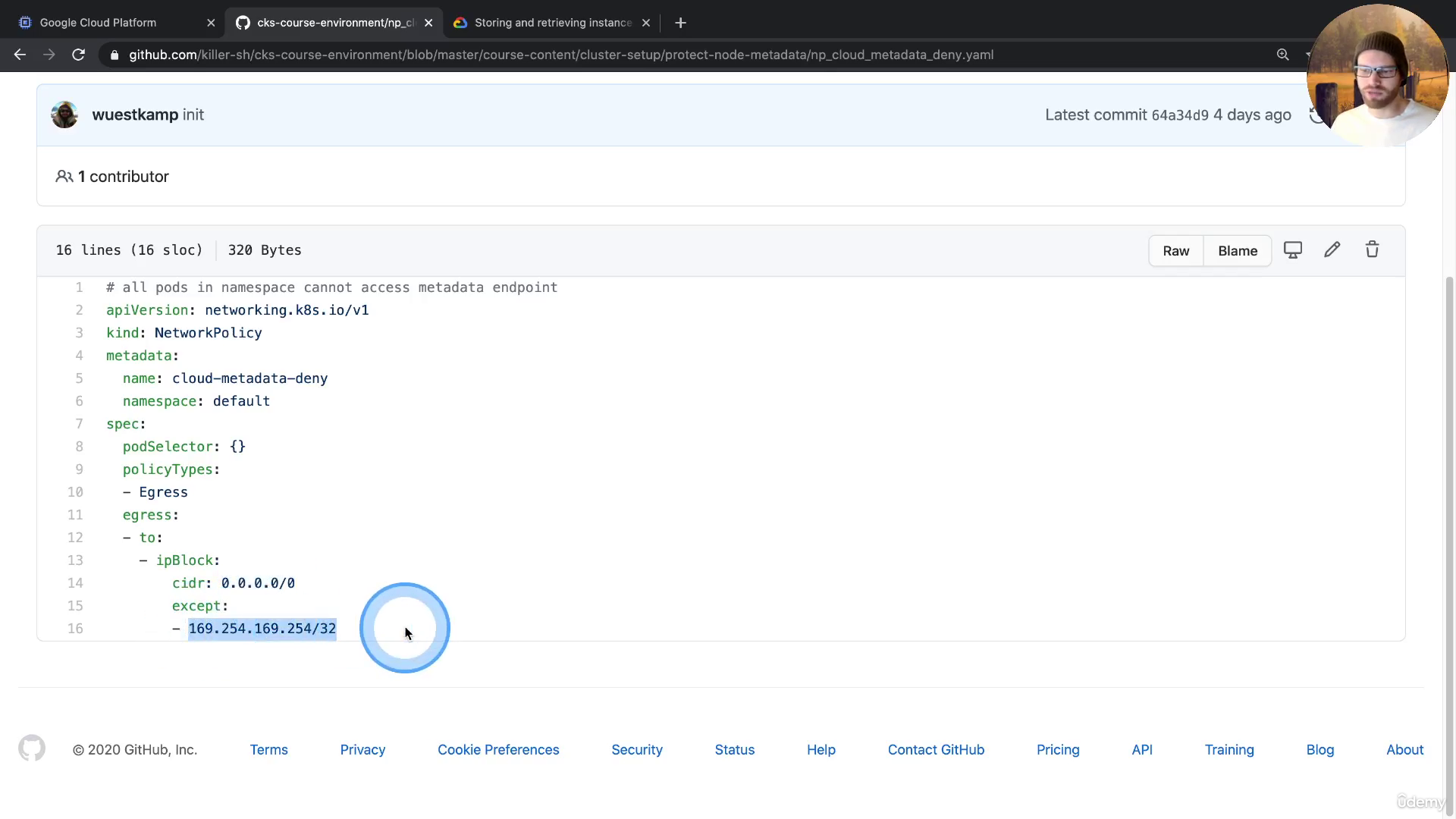Click the Raw button
This screenshot has width=1456, height=819.
click(1175, 251)
